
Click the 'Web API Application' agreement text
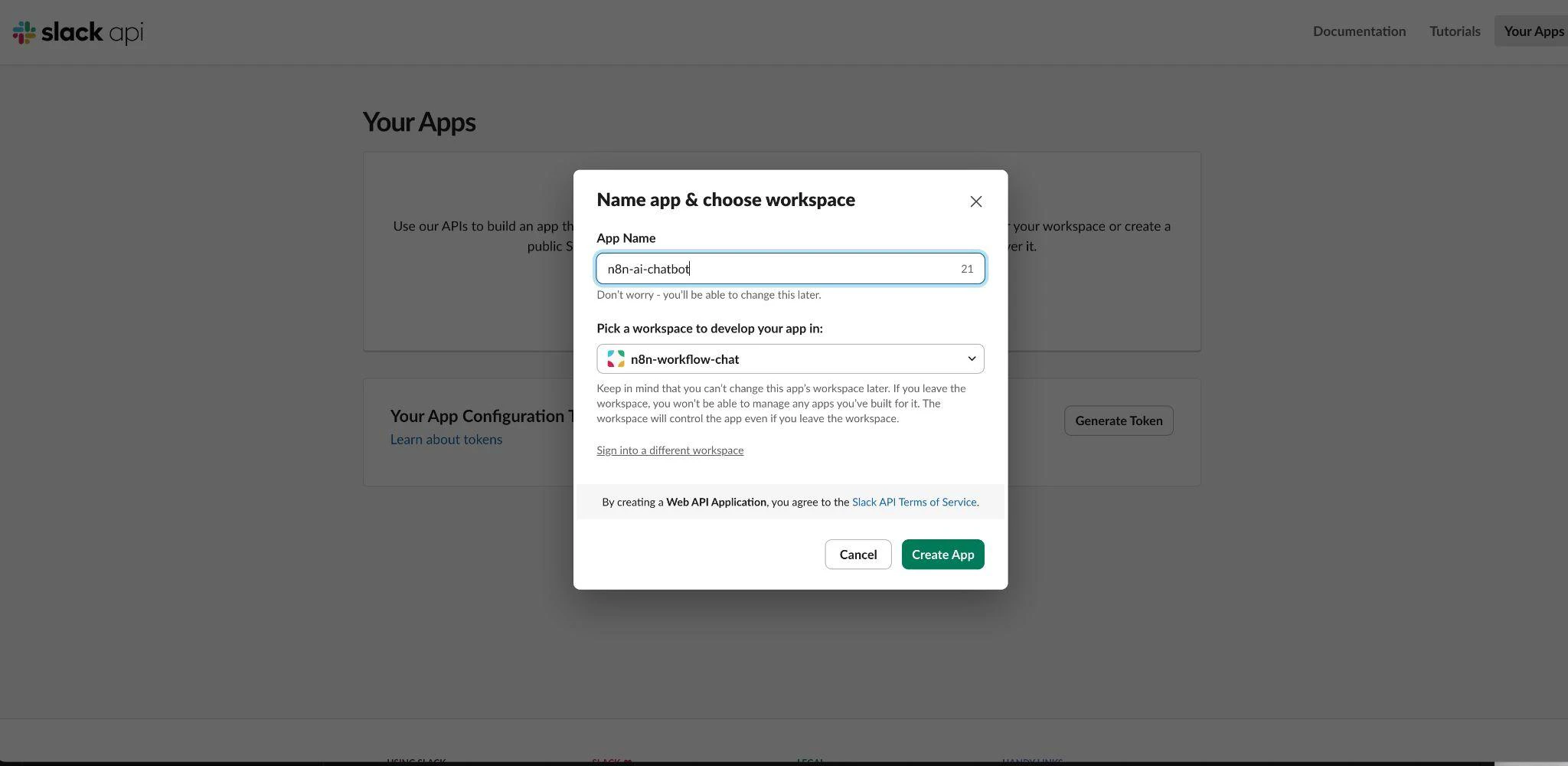pos(716,502)
